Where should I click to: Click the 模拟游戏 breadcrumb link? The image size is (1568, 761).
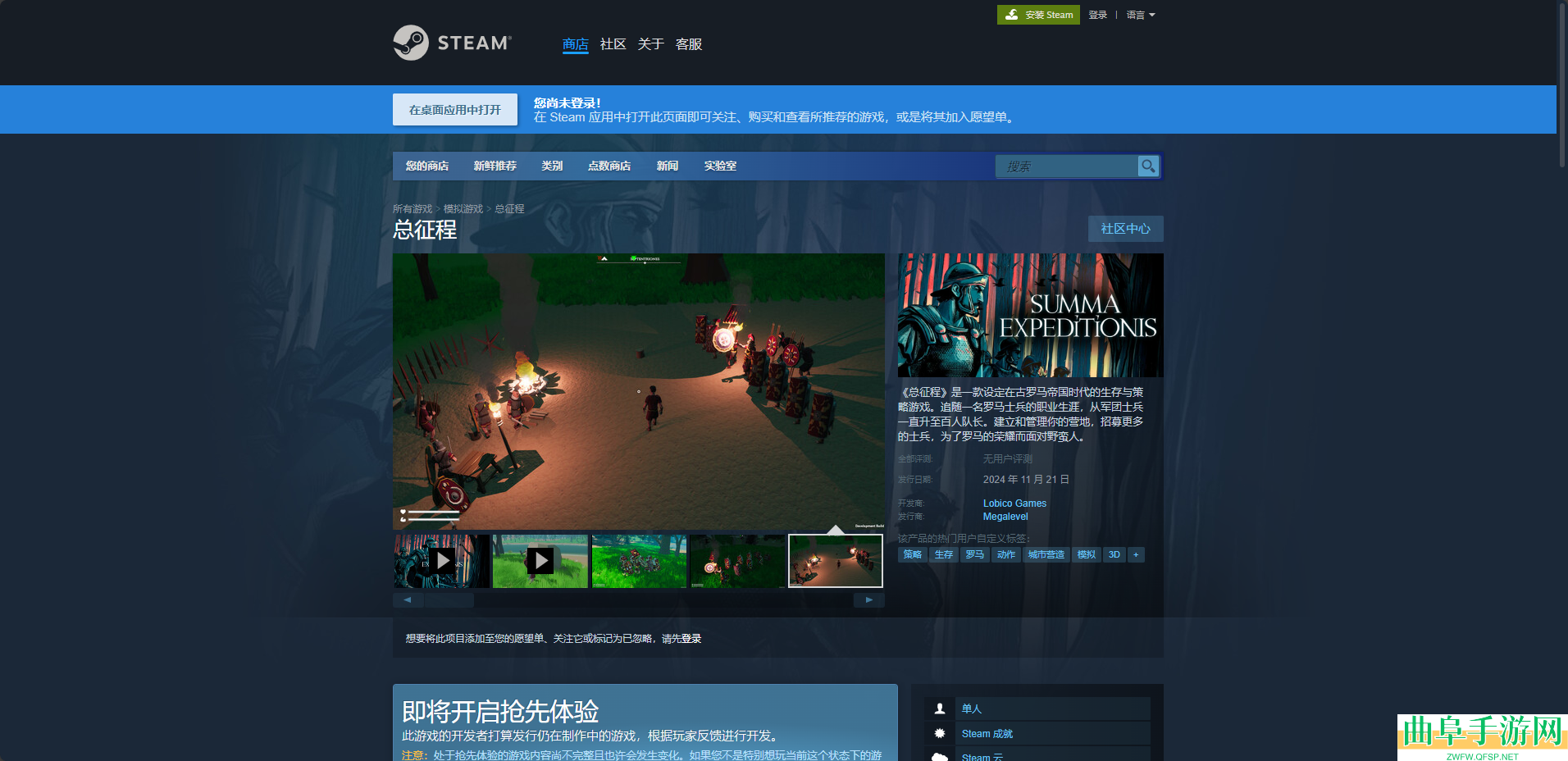pyautogui.click(x=463, y=209)
